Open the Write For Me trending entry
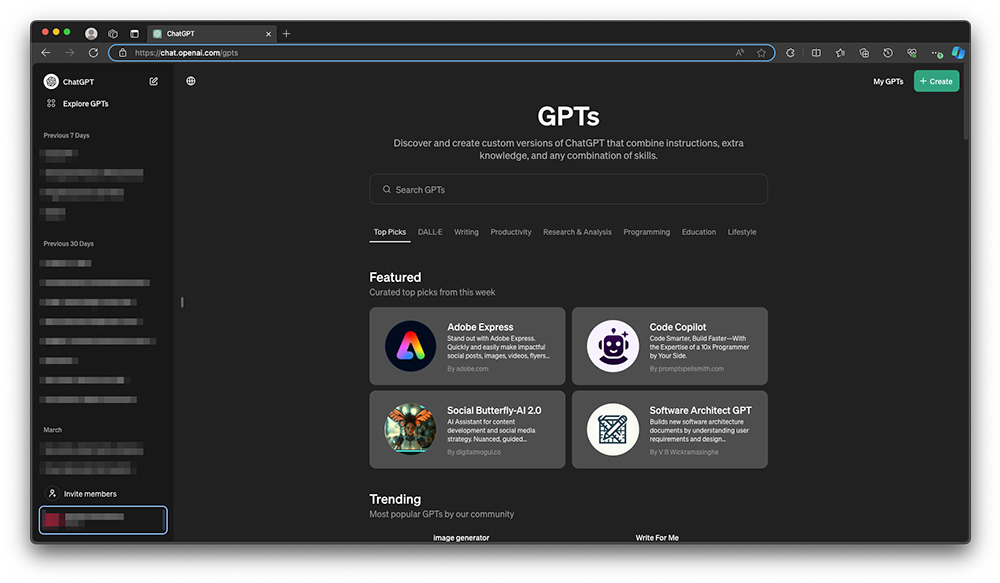This screenshot has height=583, width=1000. tap(657, 538)
